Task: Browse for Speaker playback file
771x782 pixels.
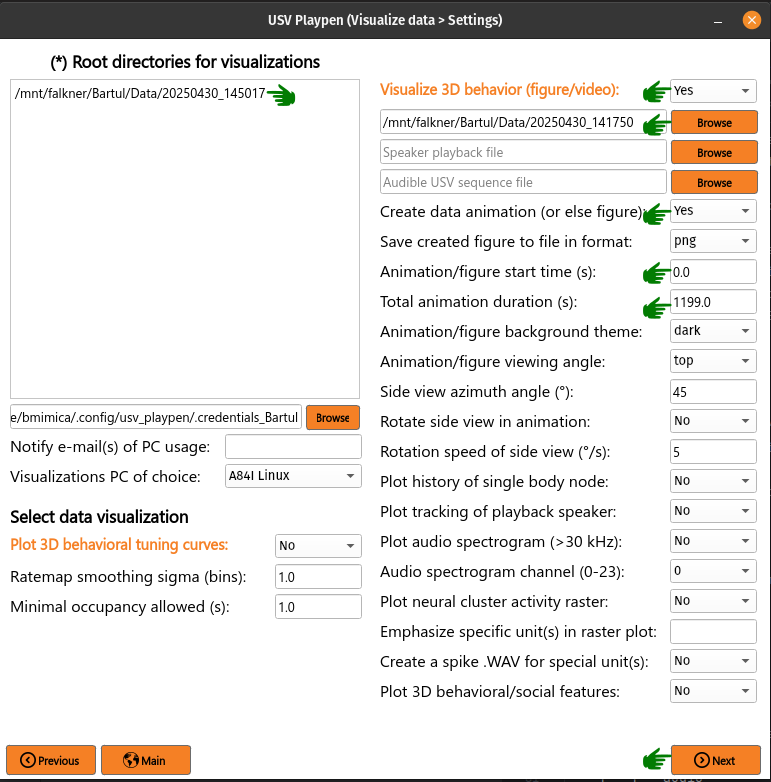Action: [x=714, y=153]
